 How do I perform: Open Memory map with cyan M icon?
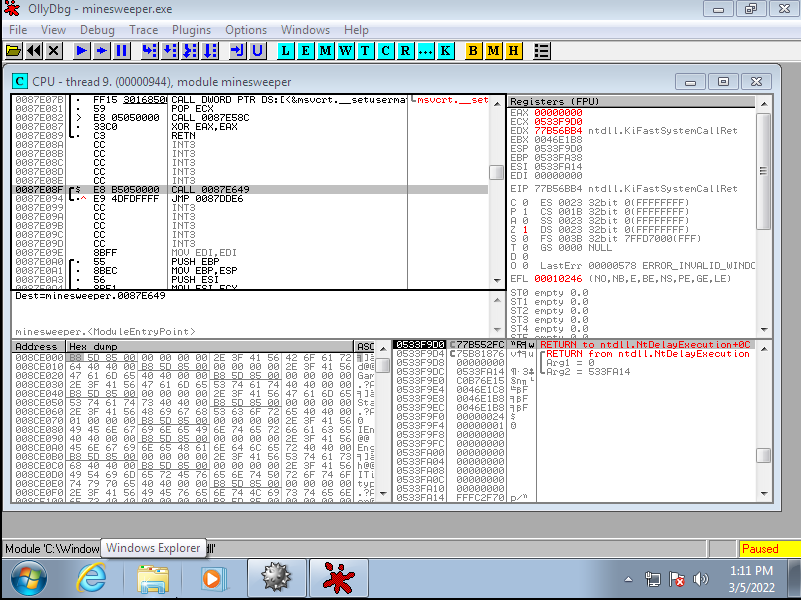point(325,51)
